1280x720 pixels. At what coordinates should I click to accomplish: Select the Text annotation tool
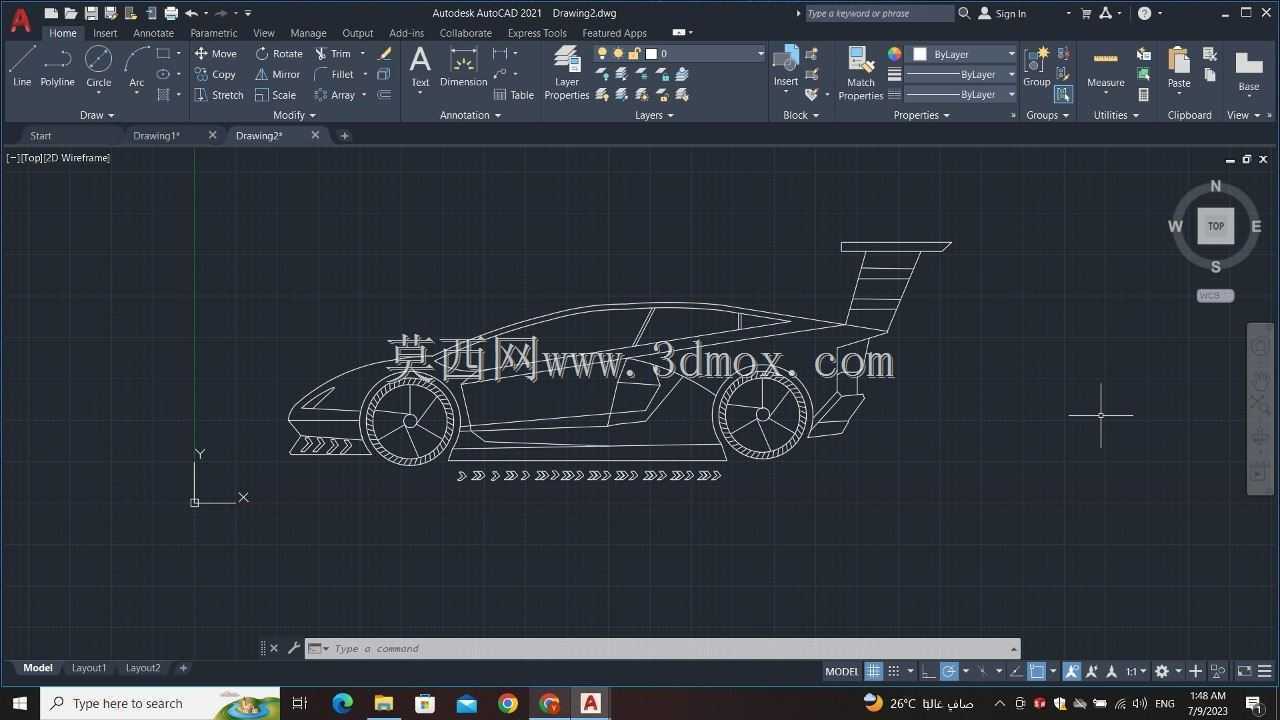click(420, 67)
